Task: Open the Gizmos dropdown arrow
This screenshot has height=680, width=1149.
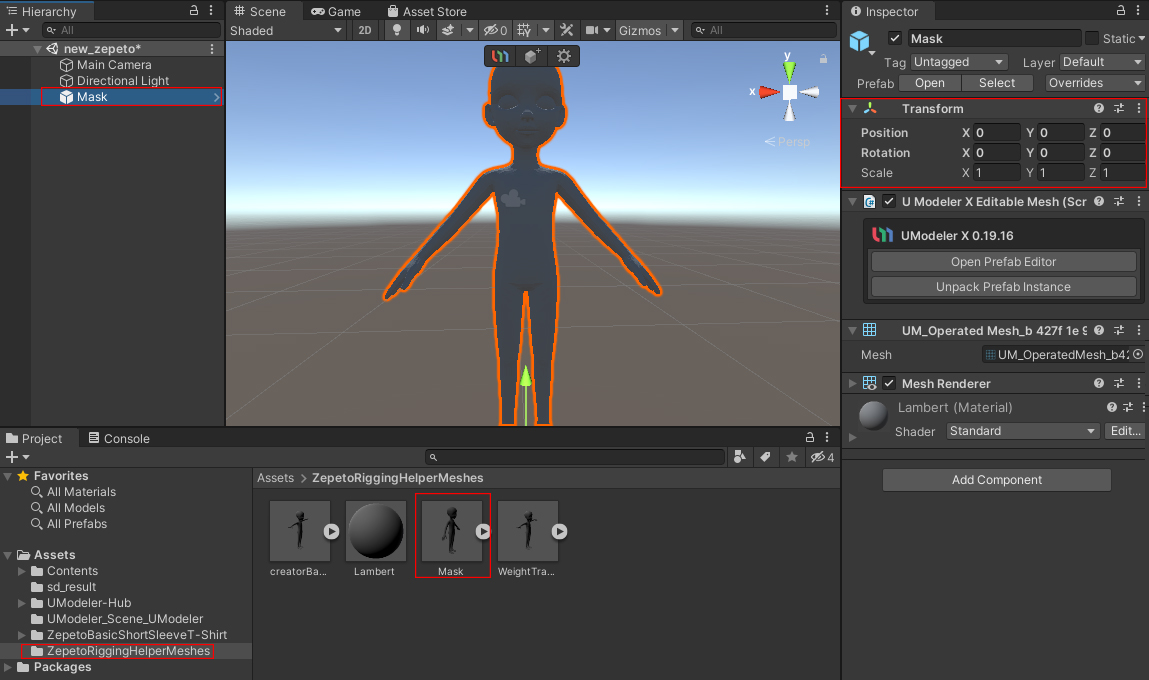Action: (x=675, y=30)
